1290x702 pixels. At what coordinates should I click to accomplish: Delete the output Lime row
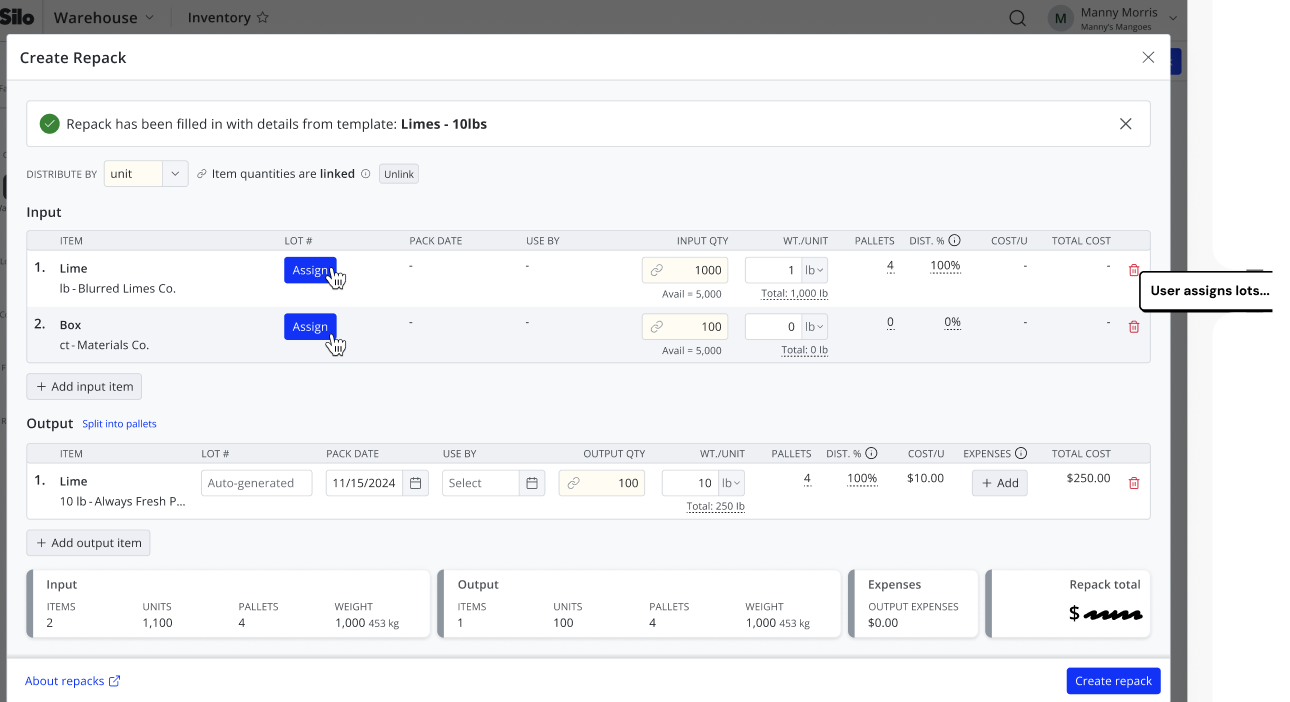[1134, 483]
